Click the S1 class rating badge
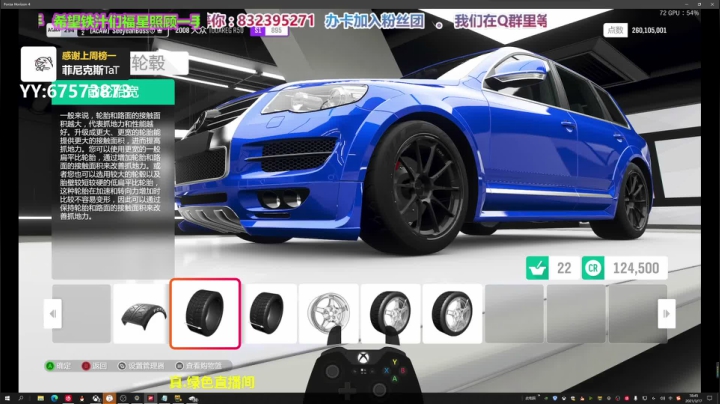Screen dimensions: 720x404 coord(257,30)
